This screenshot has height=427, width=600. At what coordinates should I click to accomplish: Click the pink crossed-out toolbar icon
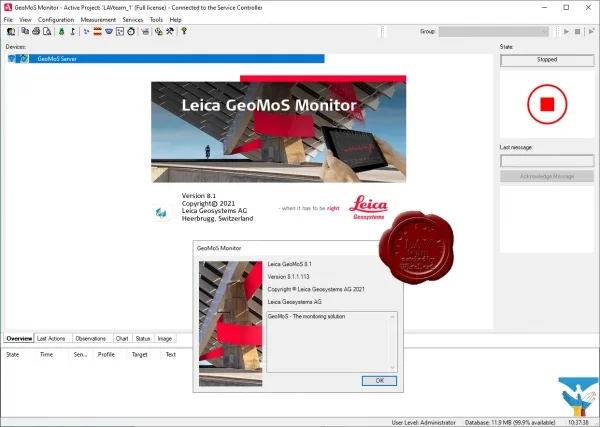(x=145, y=31)
